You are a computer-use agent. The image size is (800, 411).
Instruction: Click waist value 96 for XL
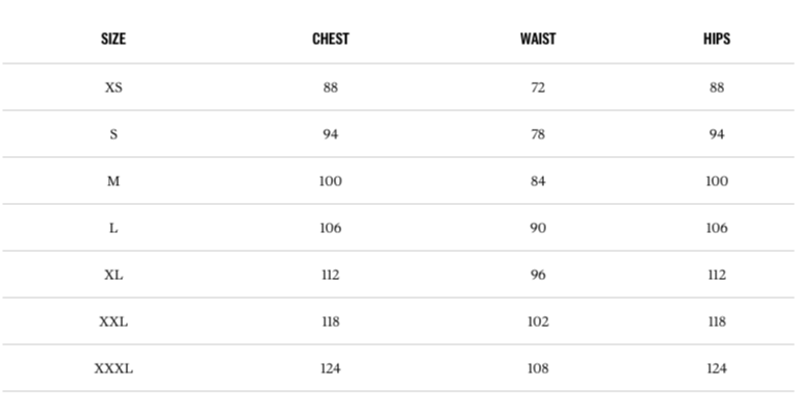point(538,275)
